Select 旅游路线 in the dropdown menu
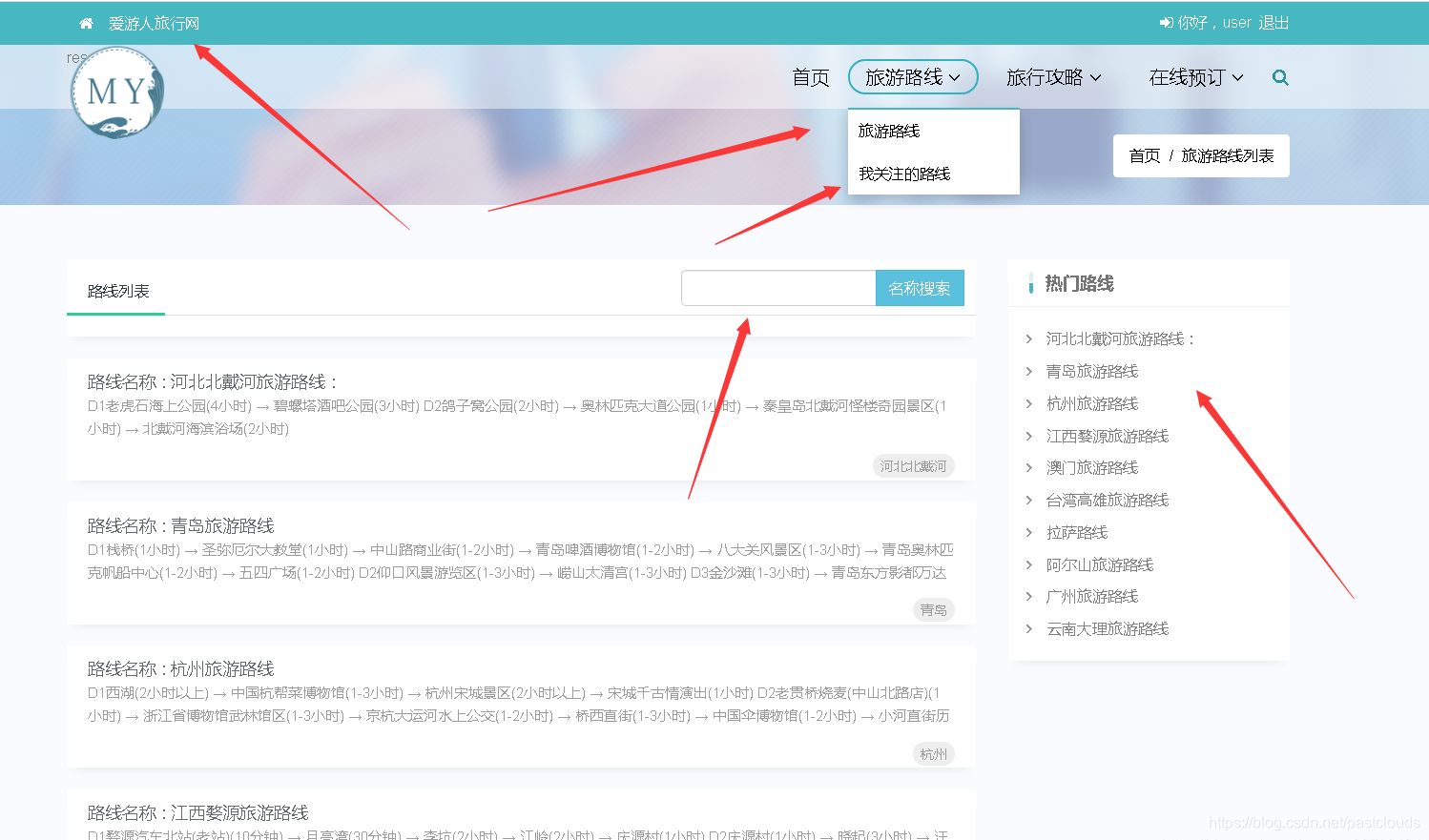Image resolution: width=1429 pixels, height=840 pixels. tap(889, 131)
